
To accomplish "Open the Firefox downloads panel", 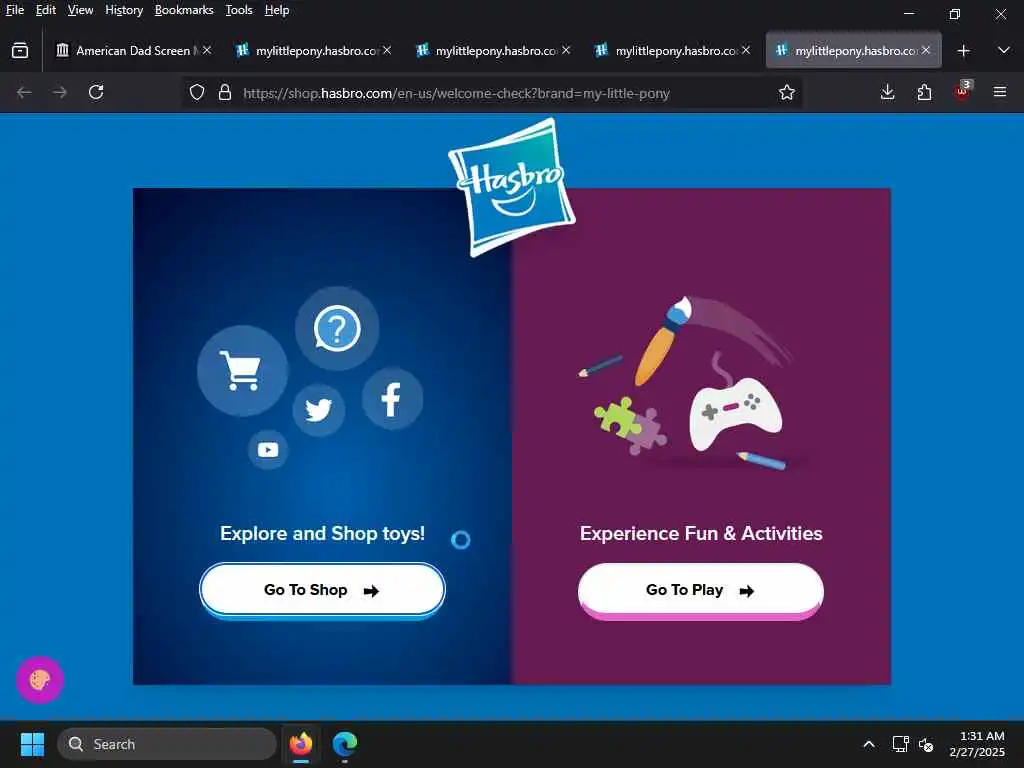I will click(x=888, y=92).
